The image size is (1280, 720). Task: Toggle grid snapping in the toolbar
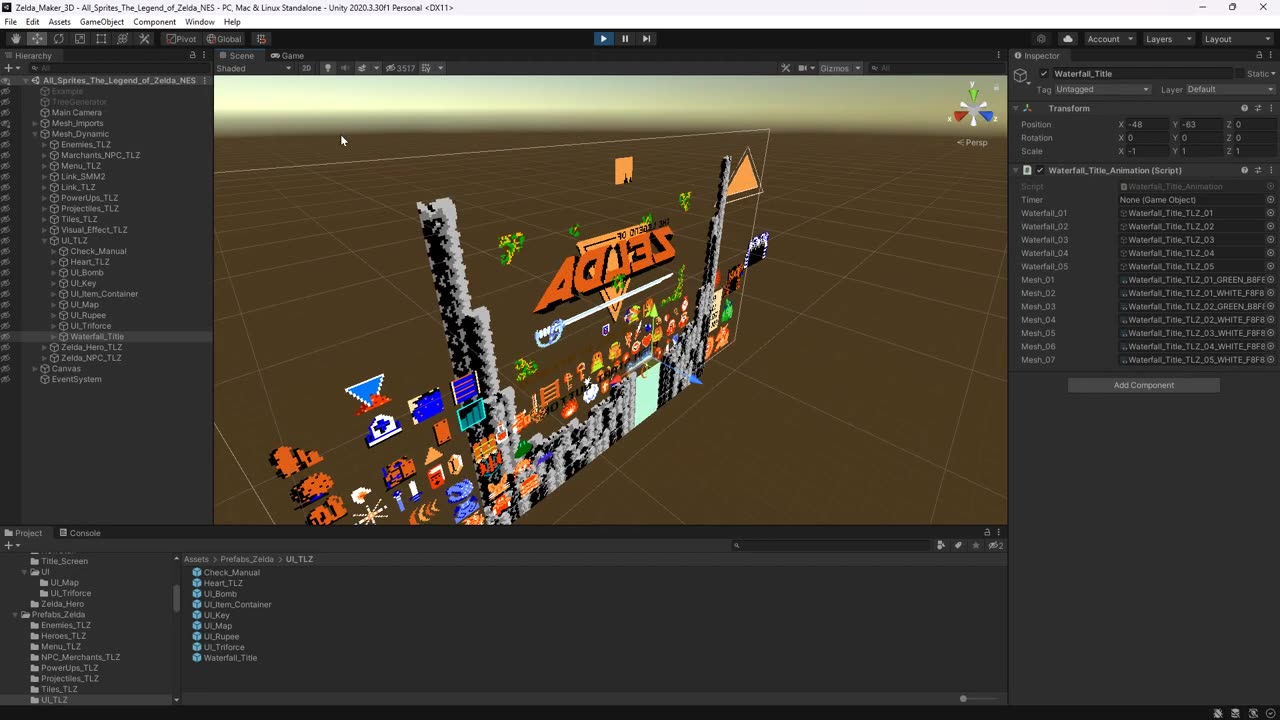click(261, 39)
